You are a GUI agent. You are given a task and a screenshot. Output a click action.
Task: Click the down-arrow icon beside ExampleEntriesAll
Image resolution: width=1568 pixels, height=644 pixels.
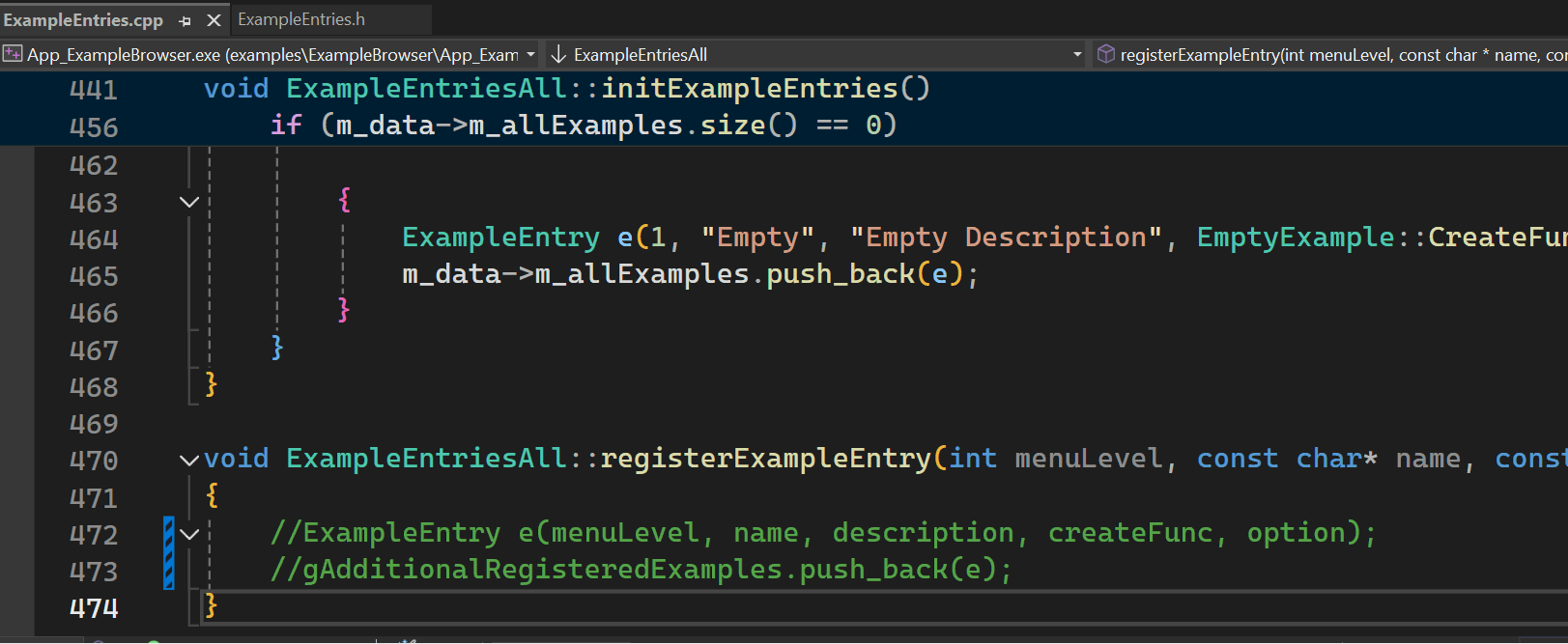click(x=558, y=54)
